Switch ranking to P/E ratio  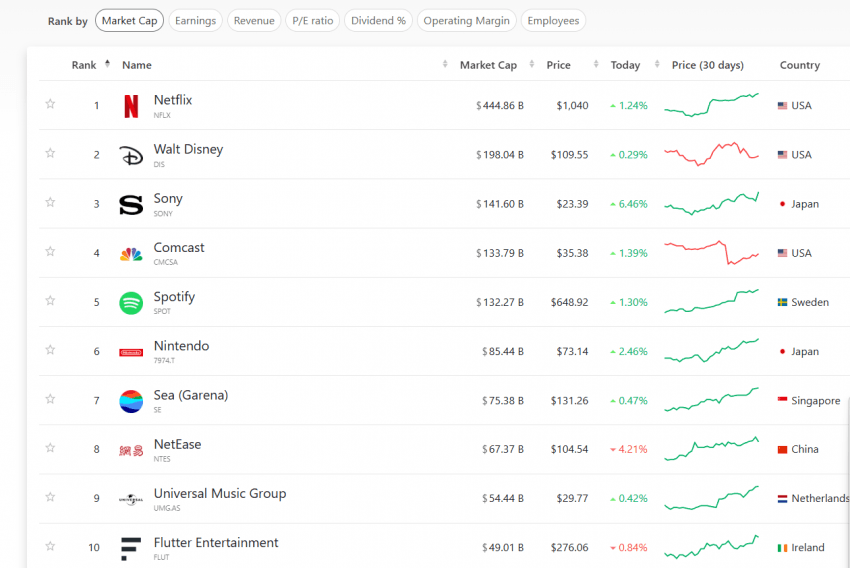point(312,20)
